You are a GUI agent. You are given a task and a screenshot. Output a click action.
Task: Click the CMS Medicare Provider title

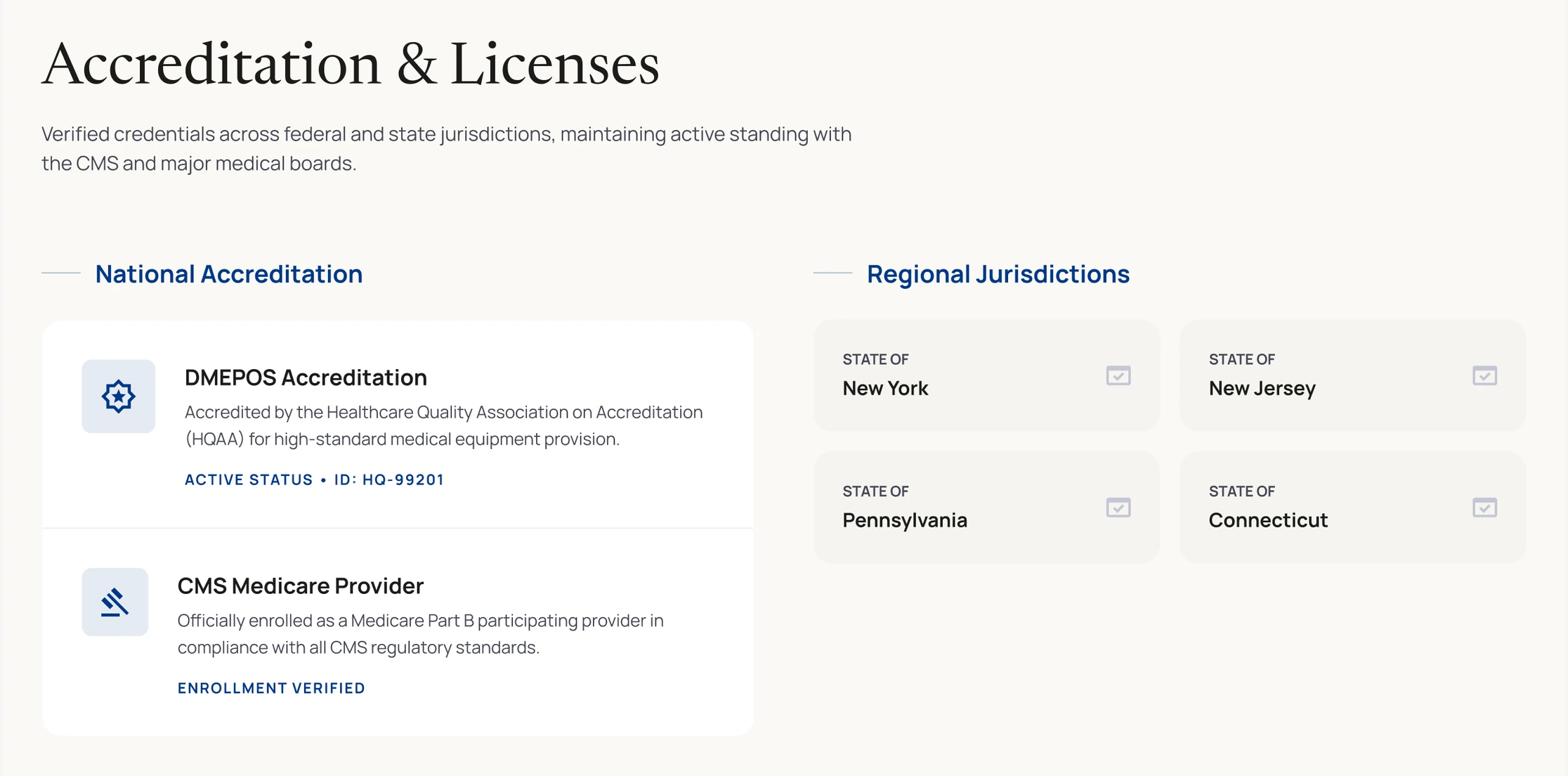pos(301,586)
